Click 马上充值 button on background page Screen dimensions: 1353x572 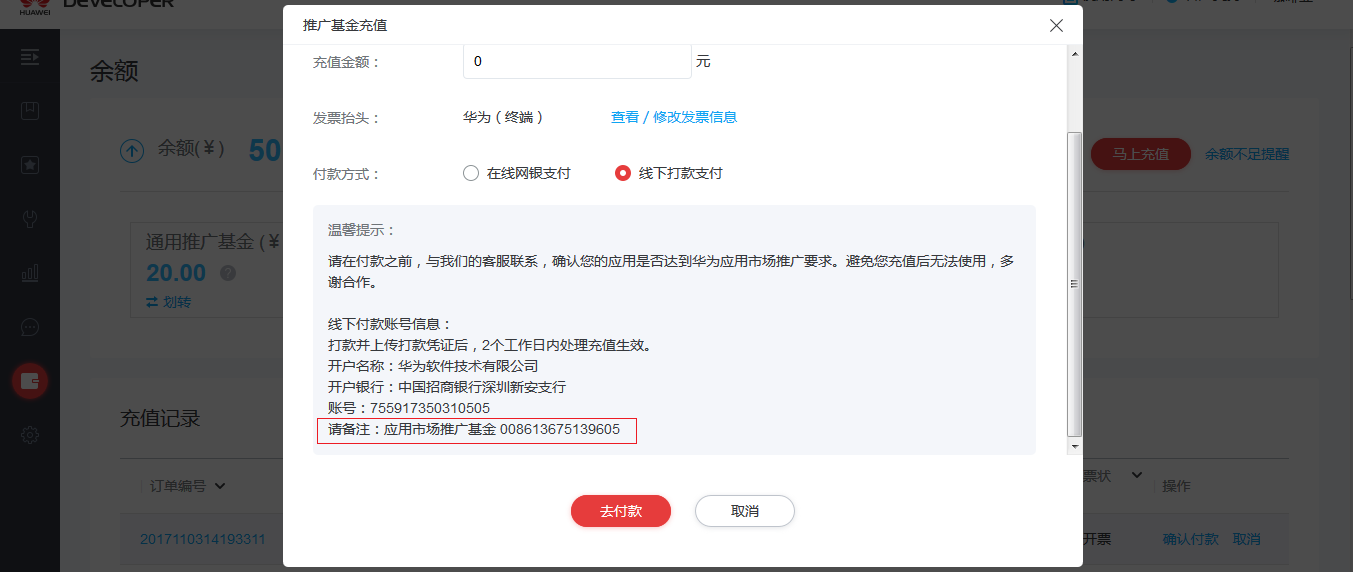1141,154
